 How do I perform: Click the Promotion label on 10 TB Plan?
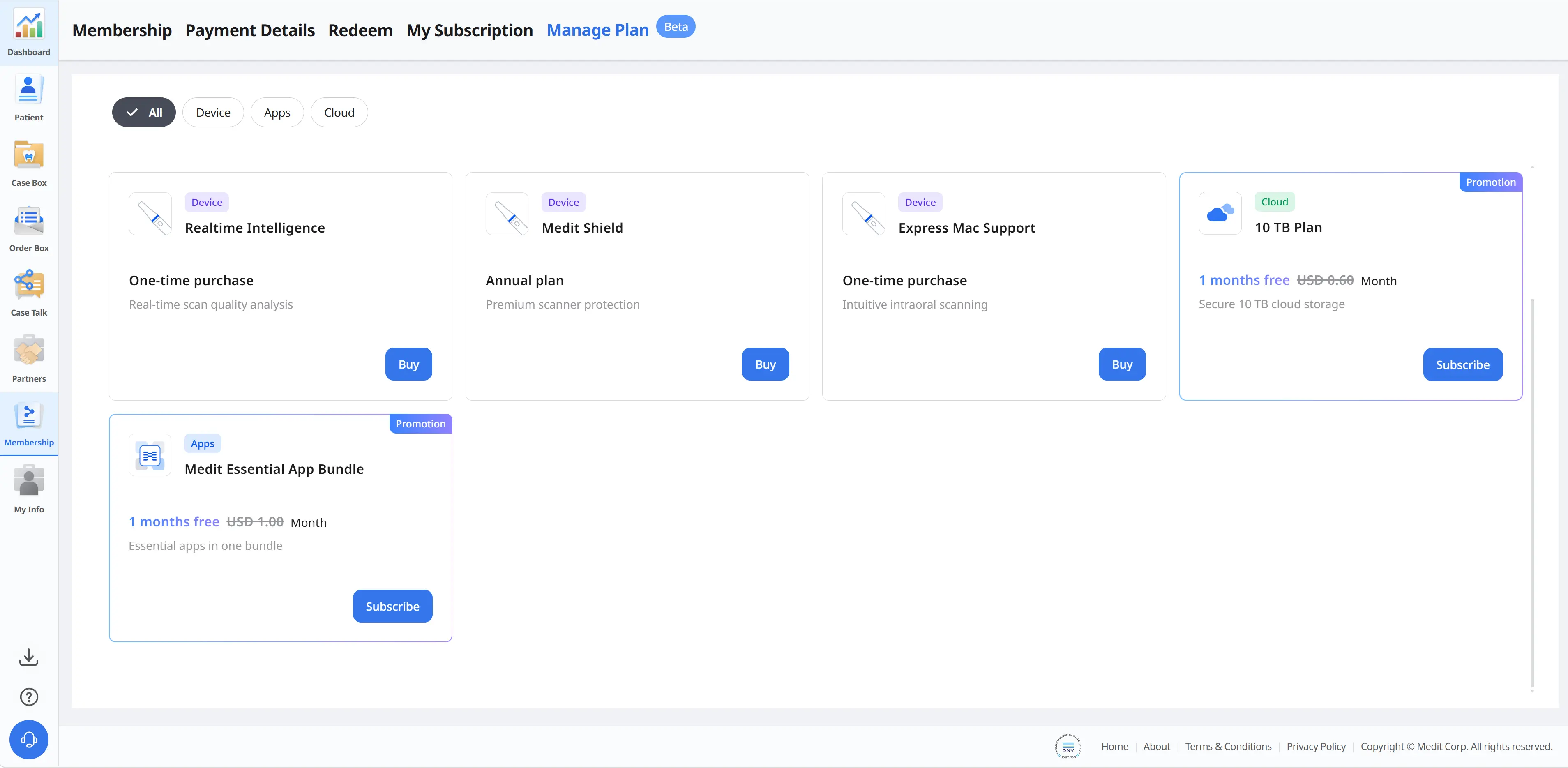(1491, 182)
